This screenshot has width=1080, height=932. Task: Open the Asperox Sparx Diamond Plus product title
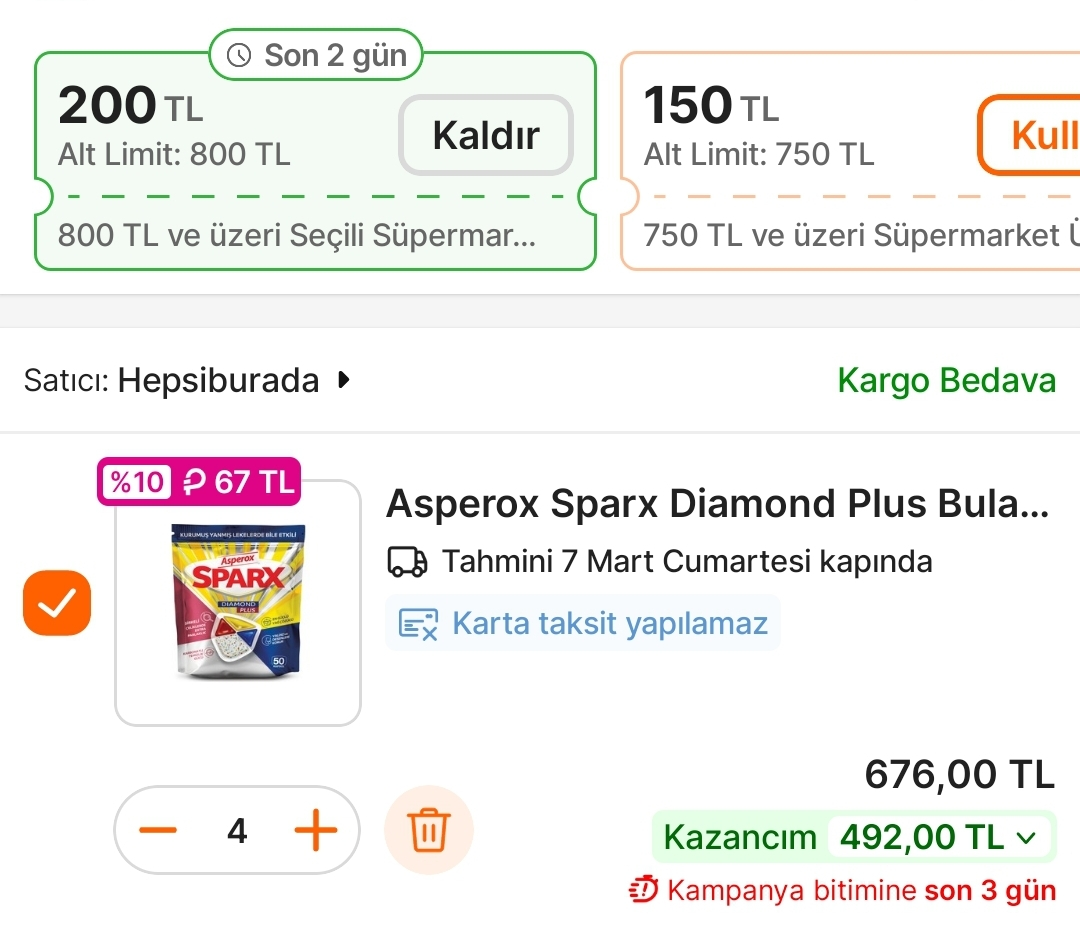(717, 505)
